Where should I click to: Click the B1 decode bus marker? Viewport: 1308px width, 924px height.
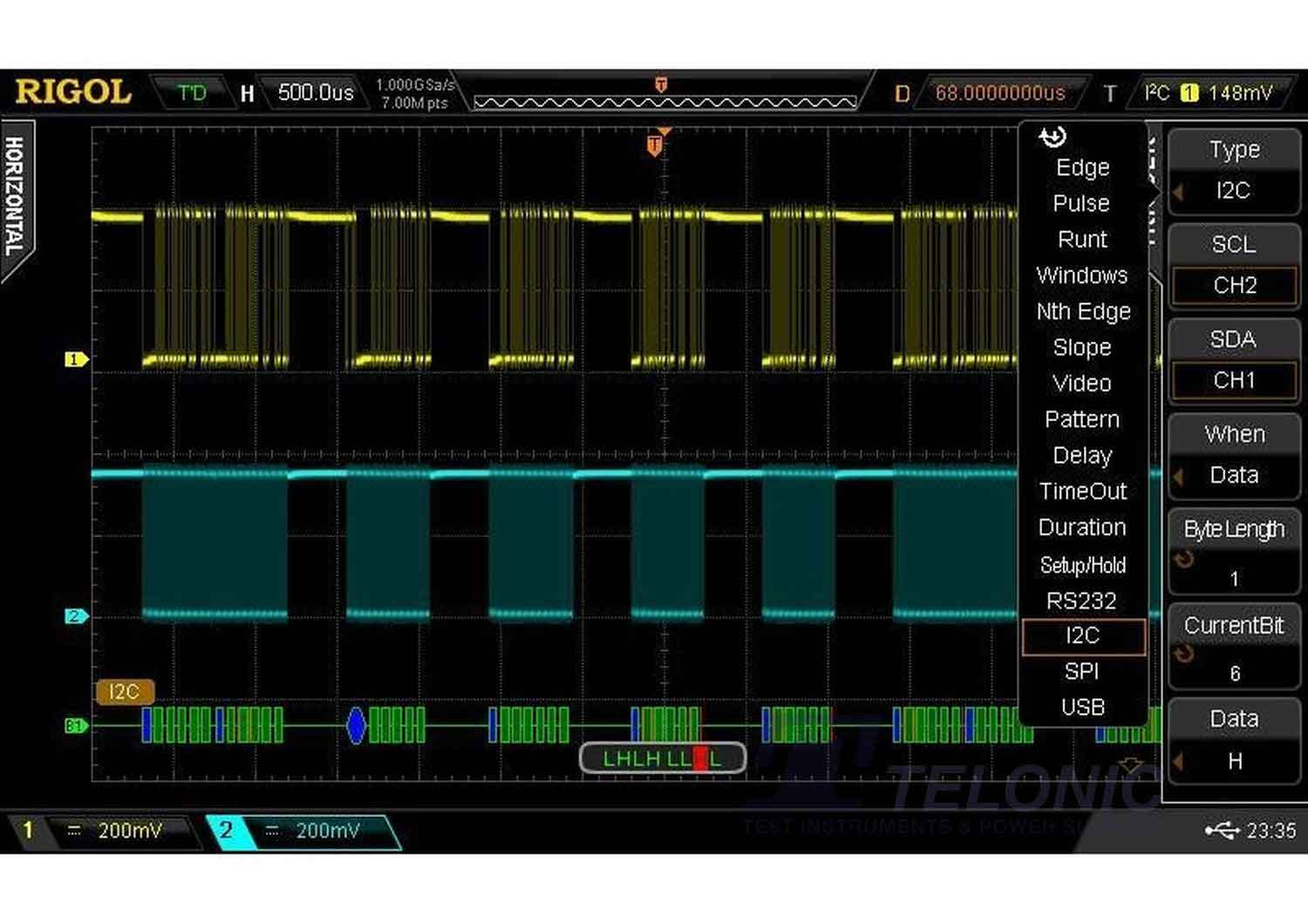click(x=76, y=725)
